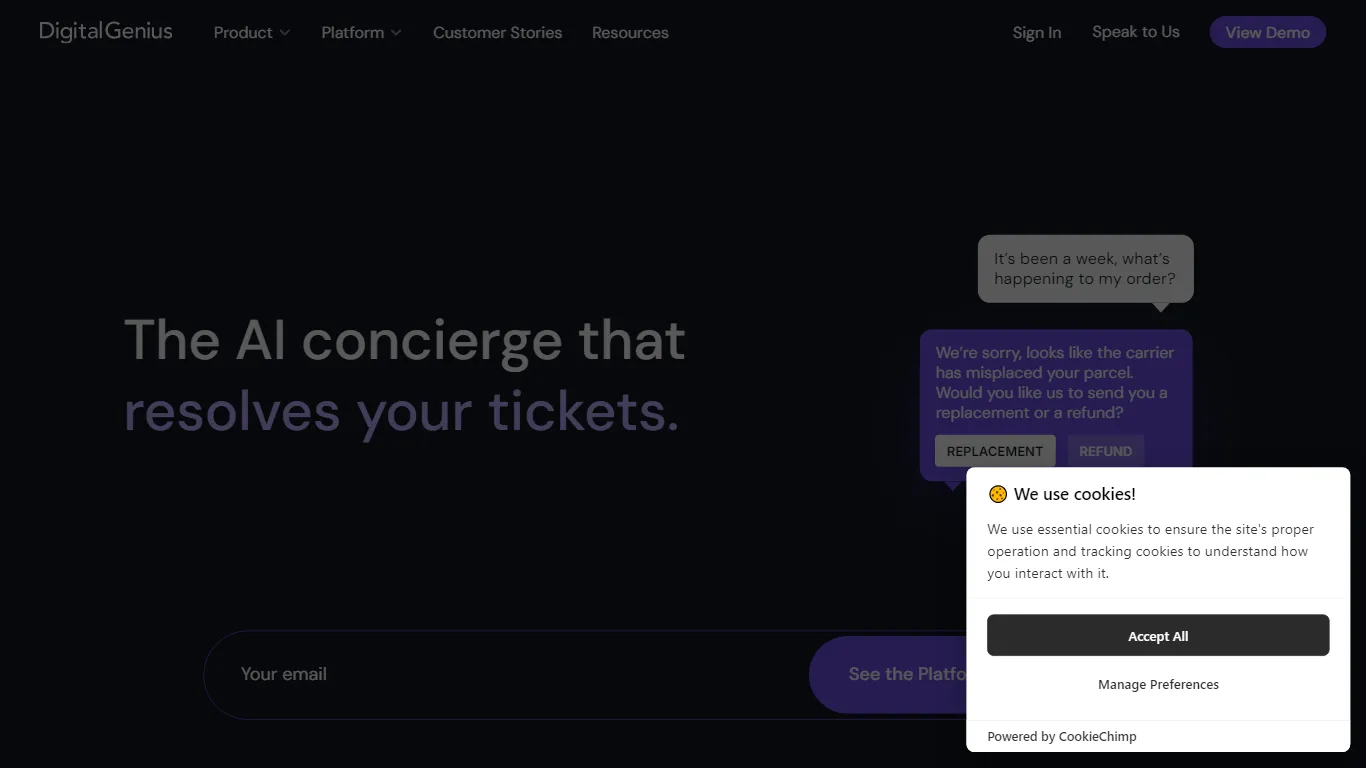1366x768 pixels.
Task: Go to the Resources menu item
Action: coord(630,33)
